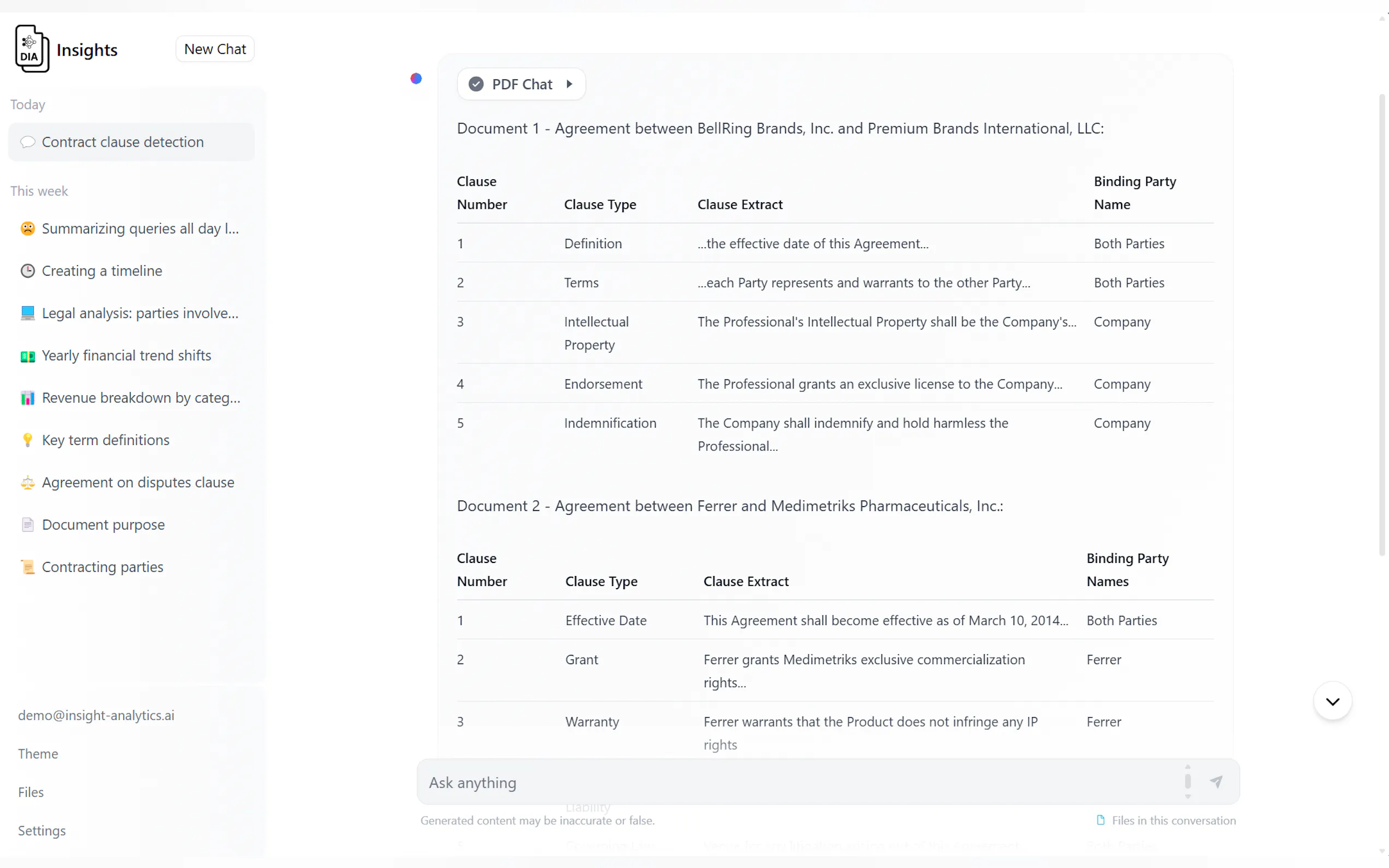Click the Binding Party Name column header
This screenshot has width=1389, height=868.
1134,193
